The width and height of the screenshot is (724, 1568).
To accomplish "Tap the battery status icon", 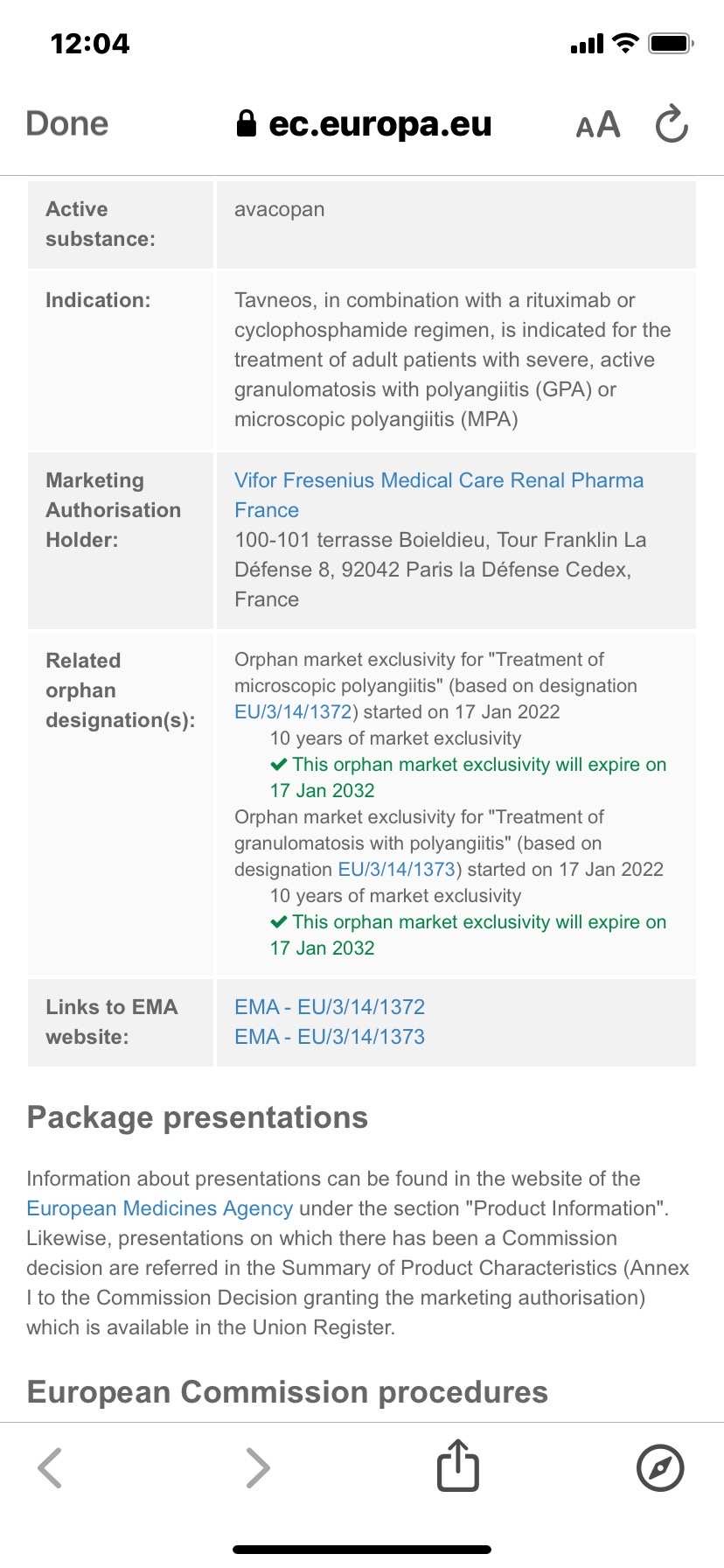I will tap(671, 43).
